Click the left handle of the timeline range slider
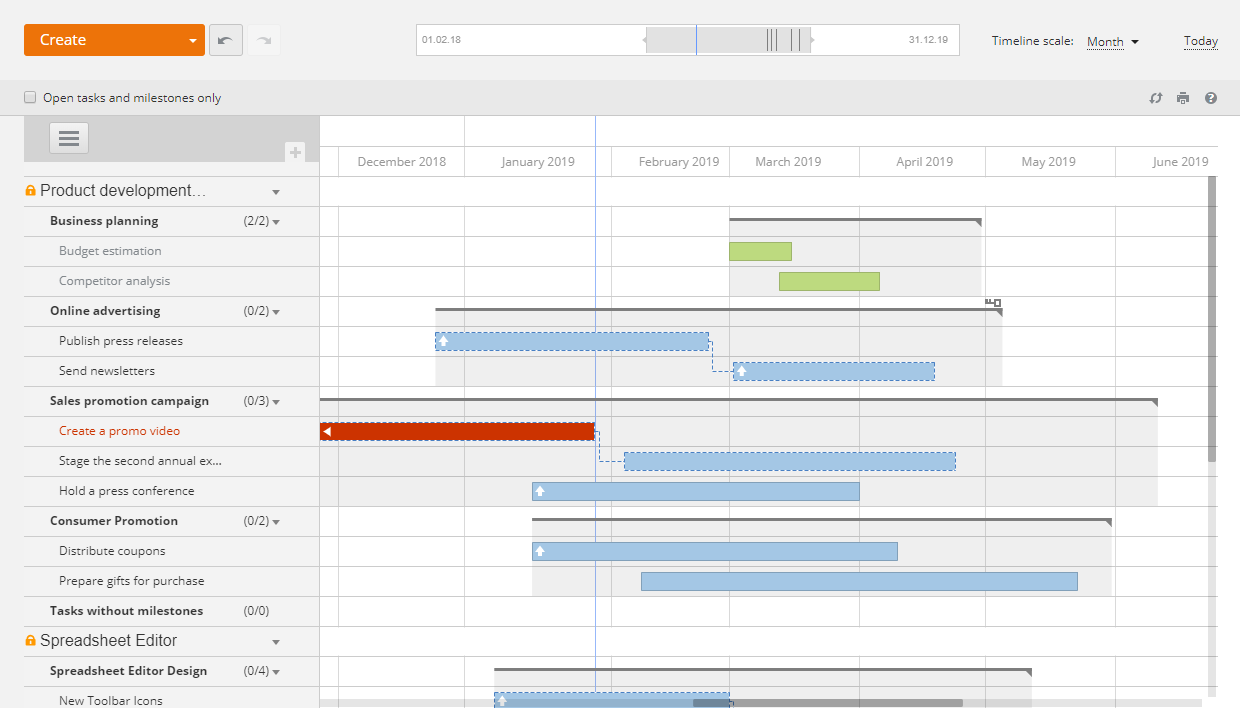 pyautogui.click(x=644, y=40)
